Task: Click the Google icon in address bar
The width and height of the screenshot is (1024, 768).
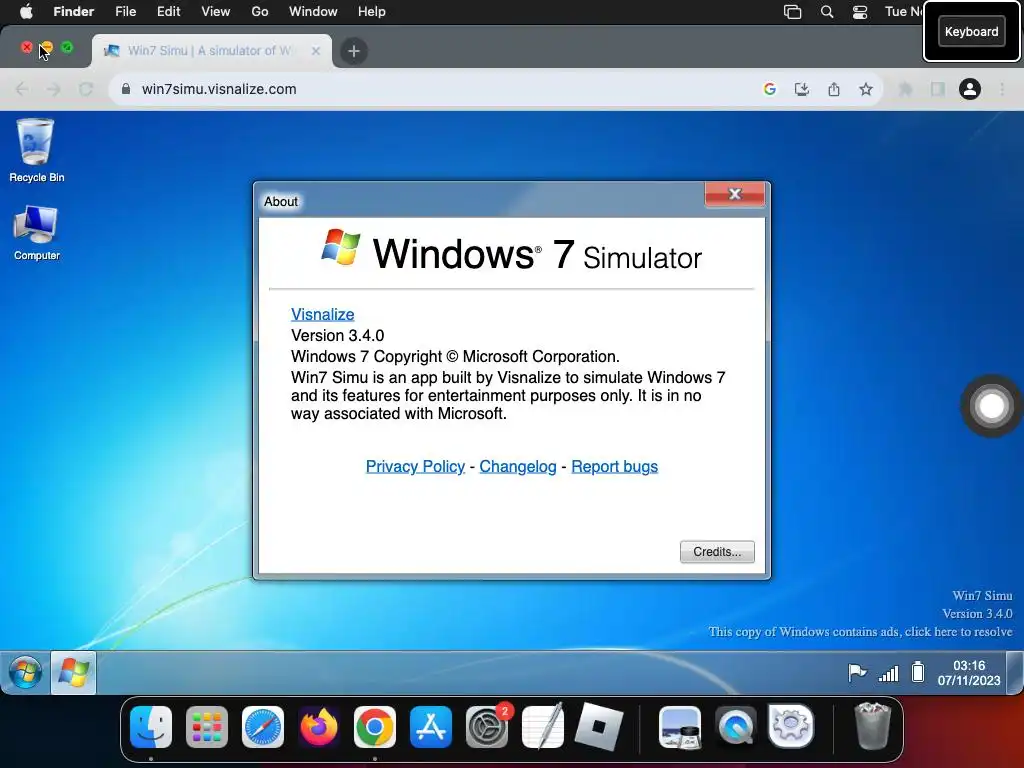Action: click(x=770, y=89)
